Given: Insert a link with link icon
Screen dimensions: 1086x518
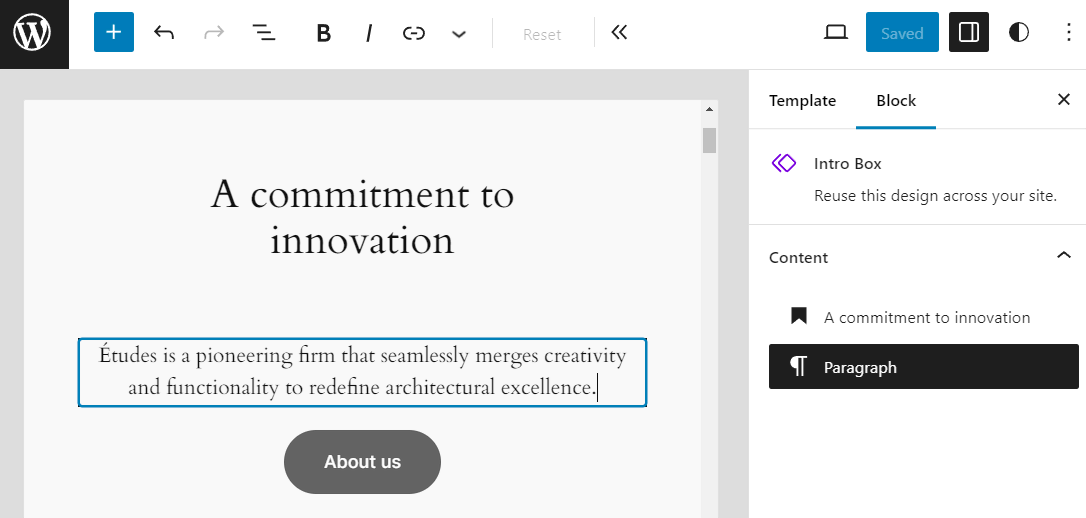Looking at the screenshot, I should 413,34.
